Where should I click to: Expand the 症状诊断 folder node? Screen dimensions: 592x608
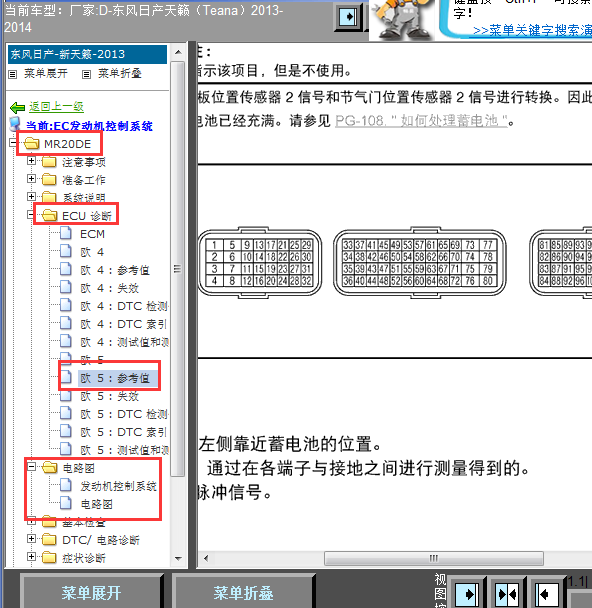point(31,556)
